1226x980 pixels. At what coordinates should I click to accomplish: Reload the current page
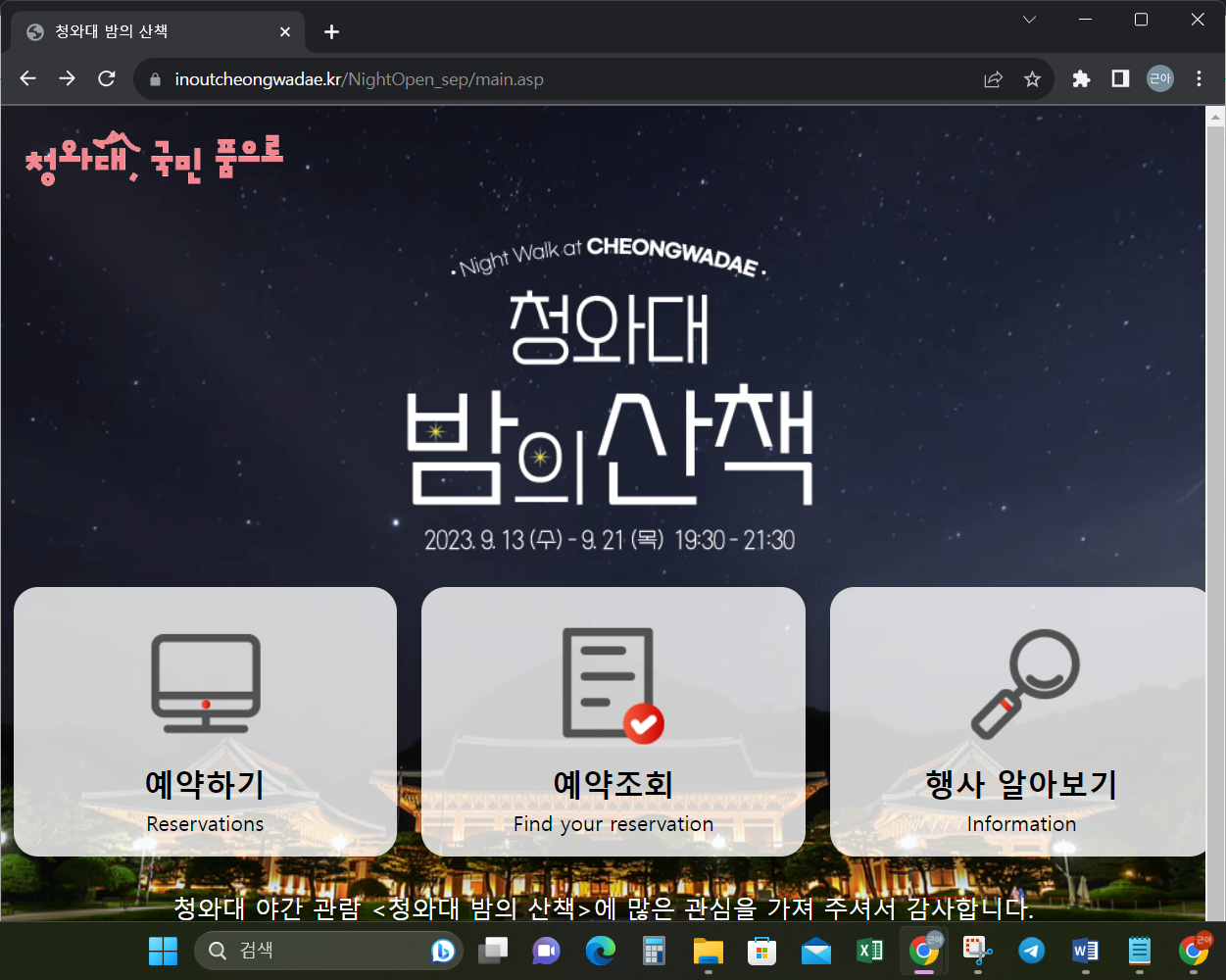(x=107, y=79)
